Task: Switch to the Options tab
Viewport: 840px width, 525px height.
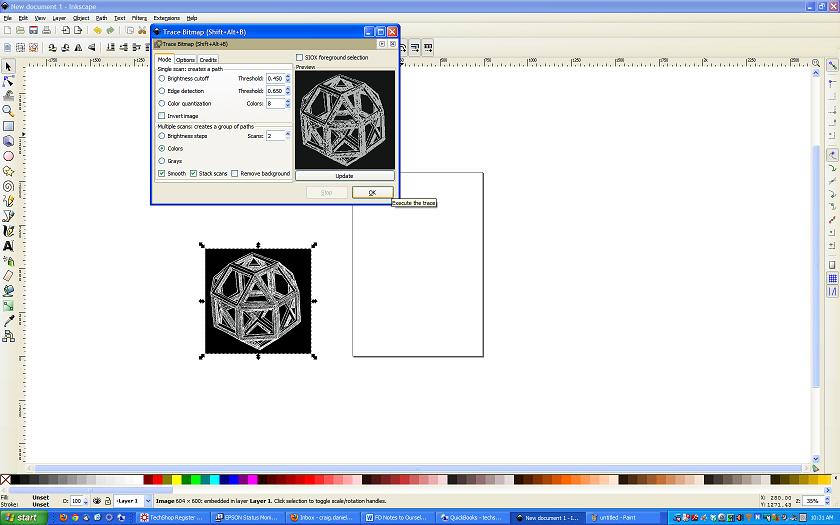Action: (x=185, y=60)
